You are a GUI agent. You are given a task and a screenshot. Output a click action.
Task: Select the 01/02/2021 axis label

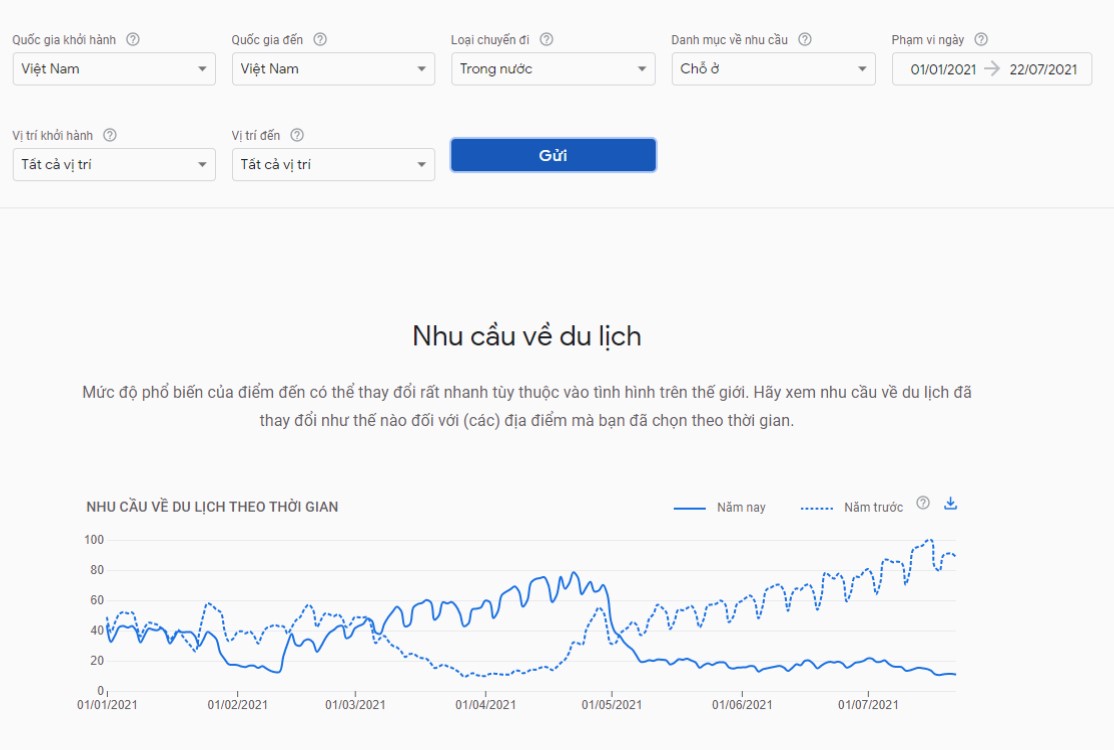click(x=237, y=705)
